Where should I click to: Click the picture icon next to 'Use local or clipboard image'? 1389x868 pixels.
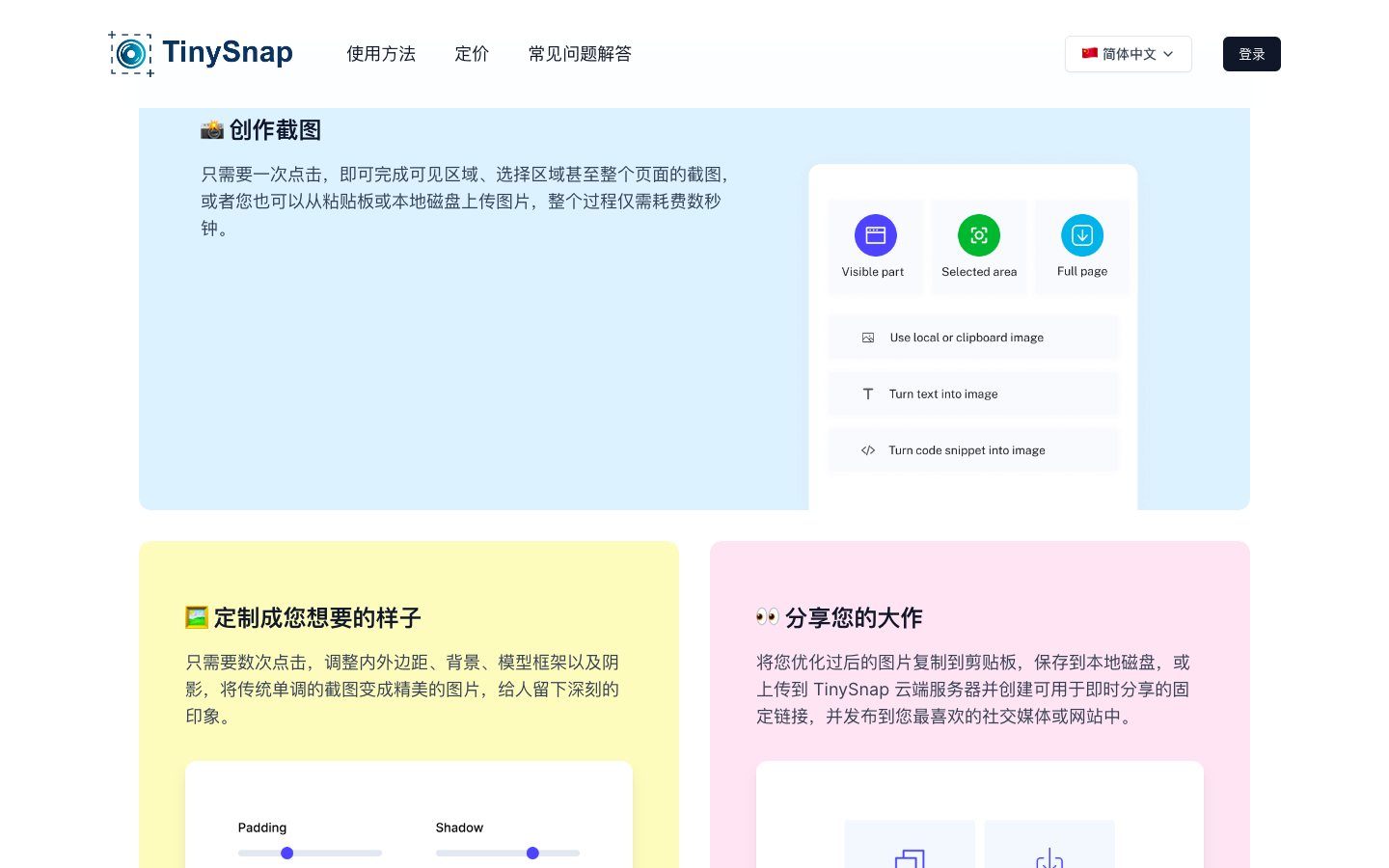click(868, 337)
